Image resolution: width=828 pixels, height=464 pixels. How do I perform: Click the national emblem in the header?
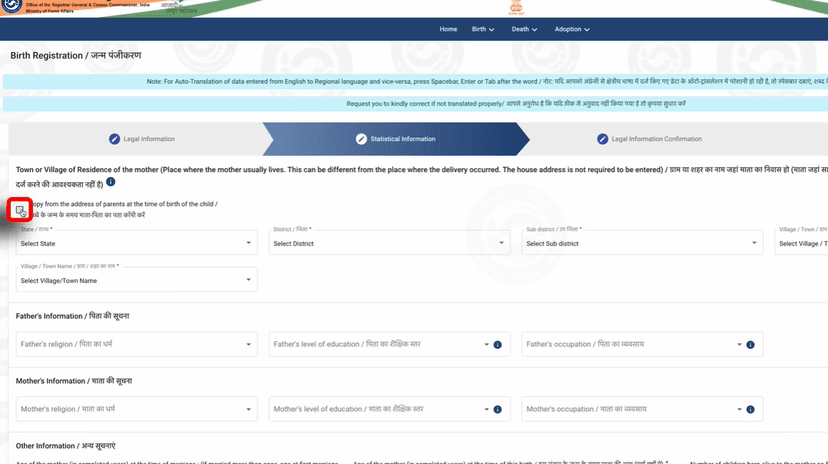tap(516, 7)
